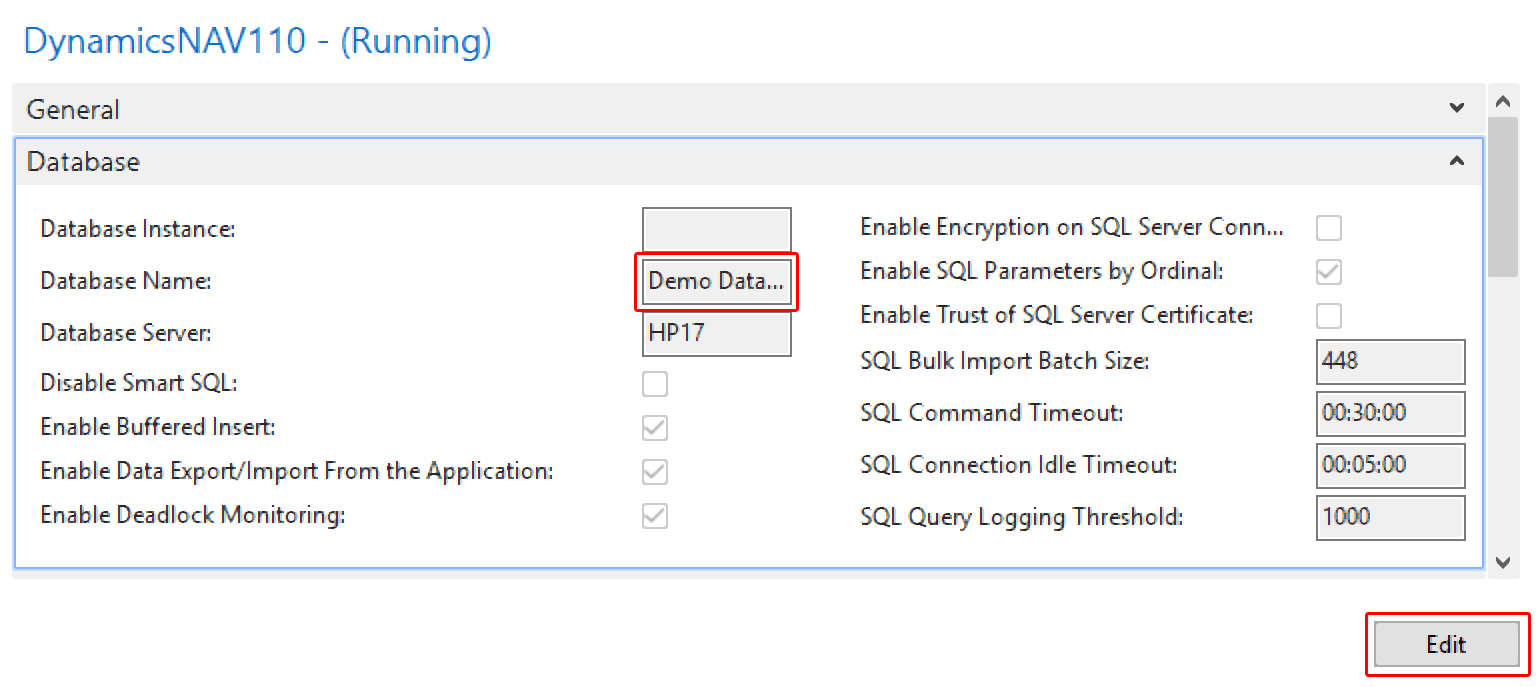Select the Database section header
The height and width of the screenshot is (687, 1539).
[x=748, y=161]
